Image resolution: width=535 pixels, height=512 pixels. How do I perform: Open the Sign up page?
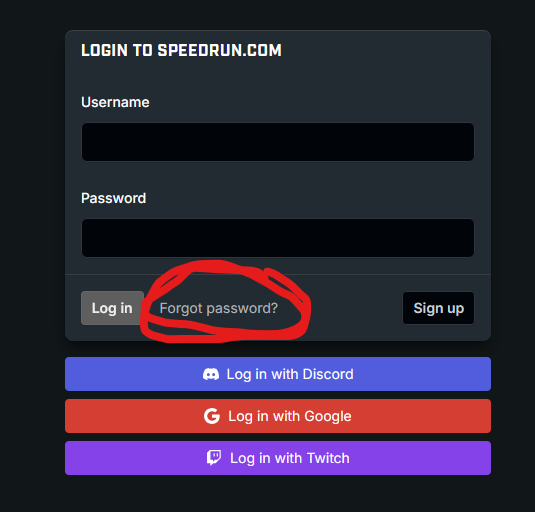click(x=438, y=308)
